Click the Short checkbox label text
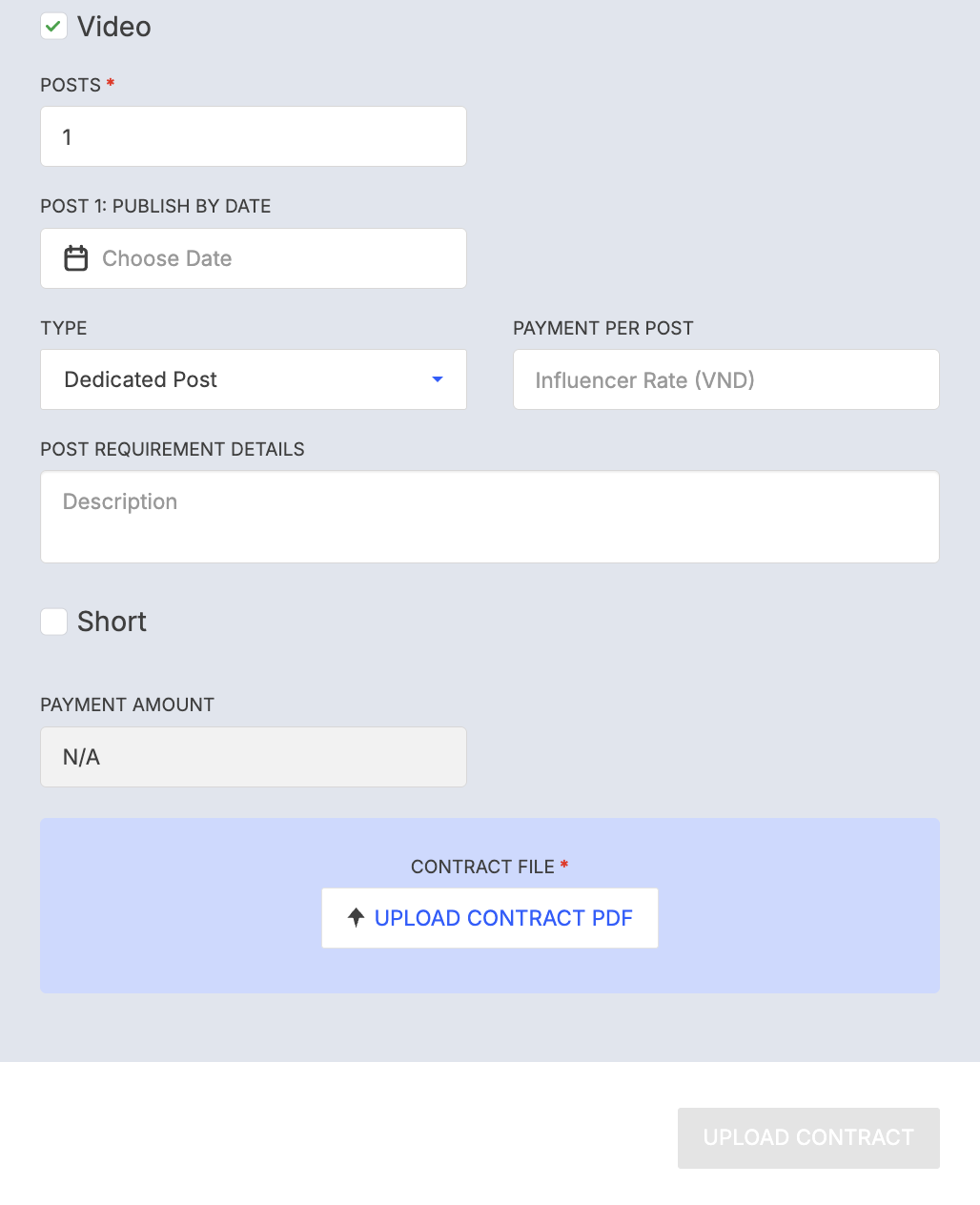The height and width of the screenshot is (1205, 980). (112, 622)
